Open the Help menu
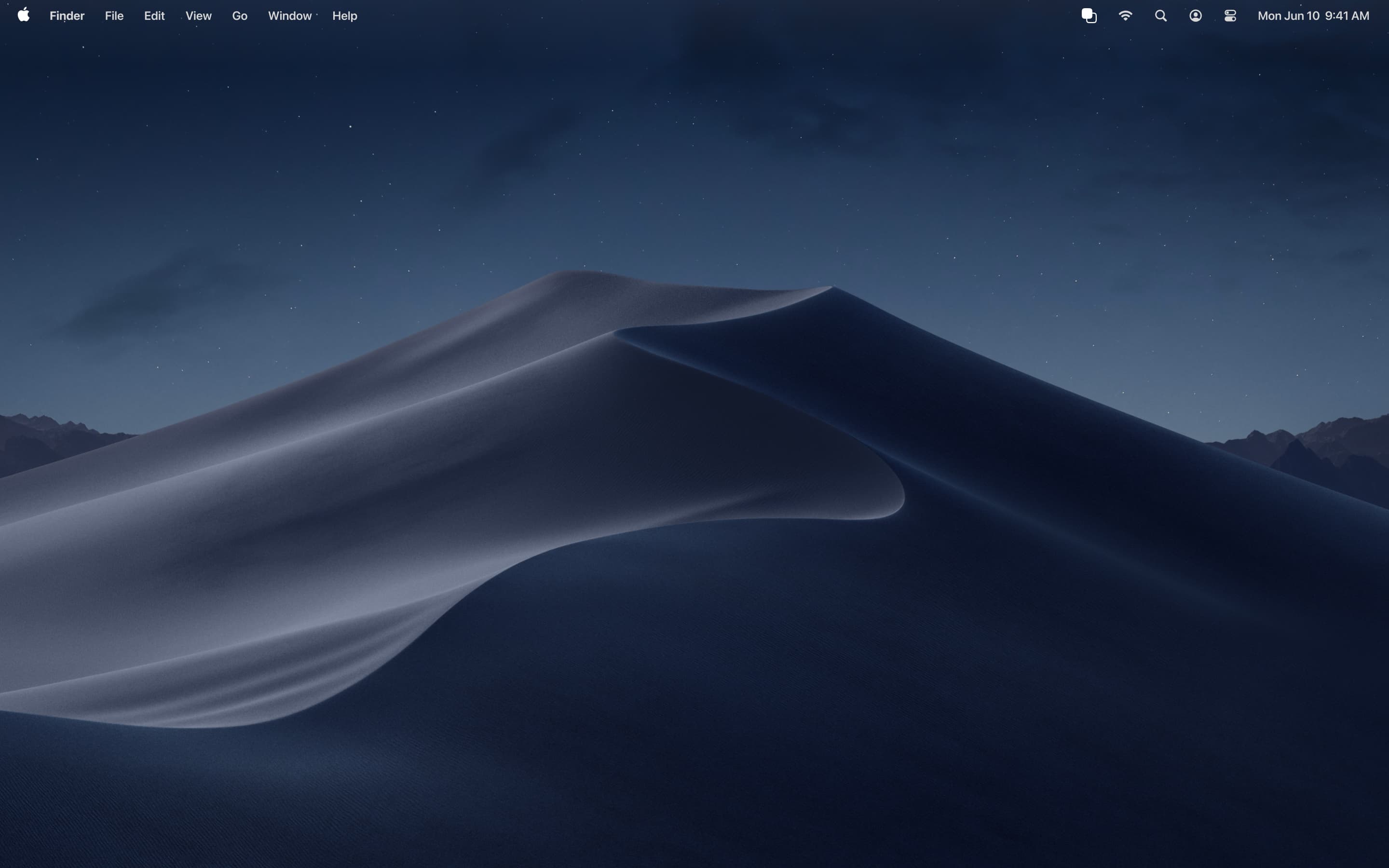The image size is (1389, 868). pos(344,16)
